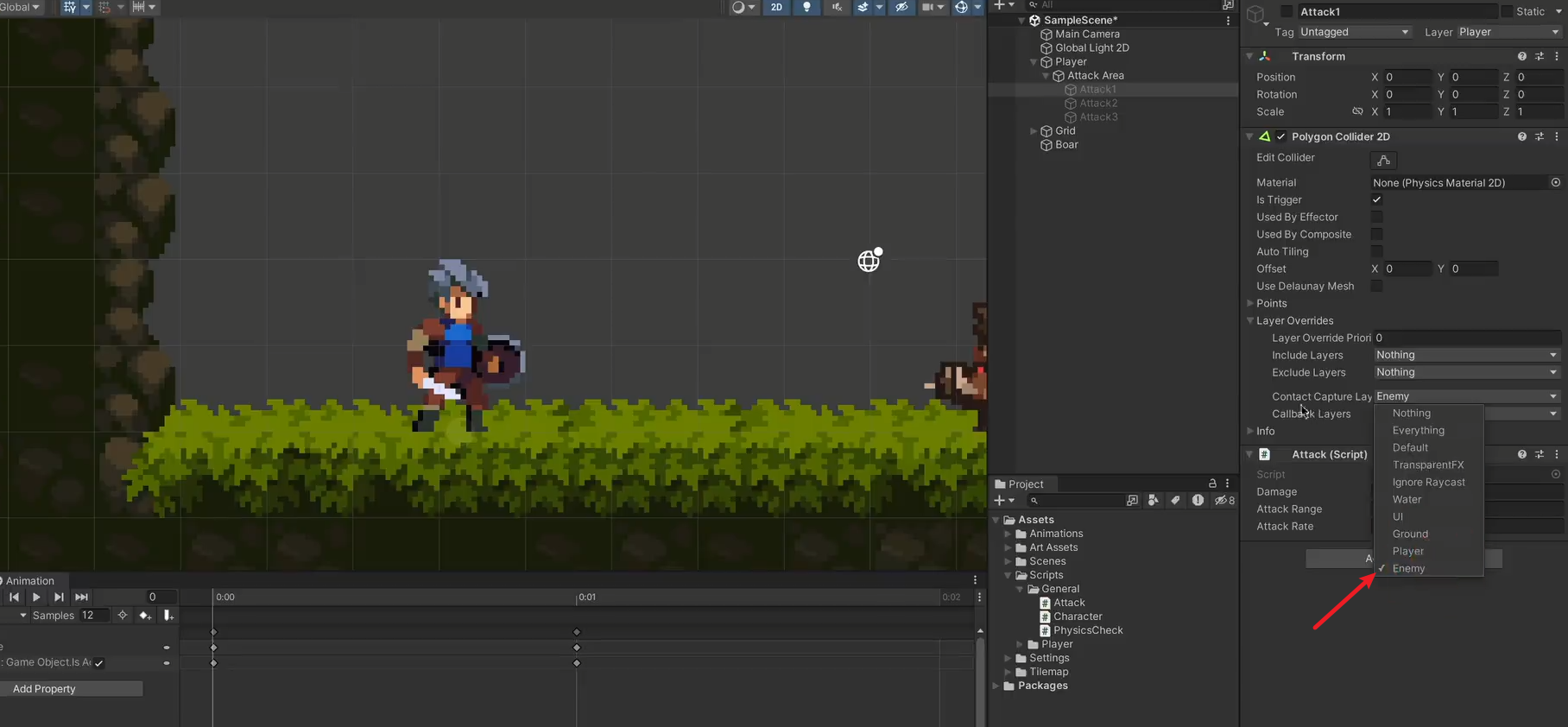This screenshot has width=1568, height=727.
Task: Open Animations folder in Project
Action: (1056, 534)
